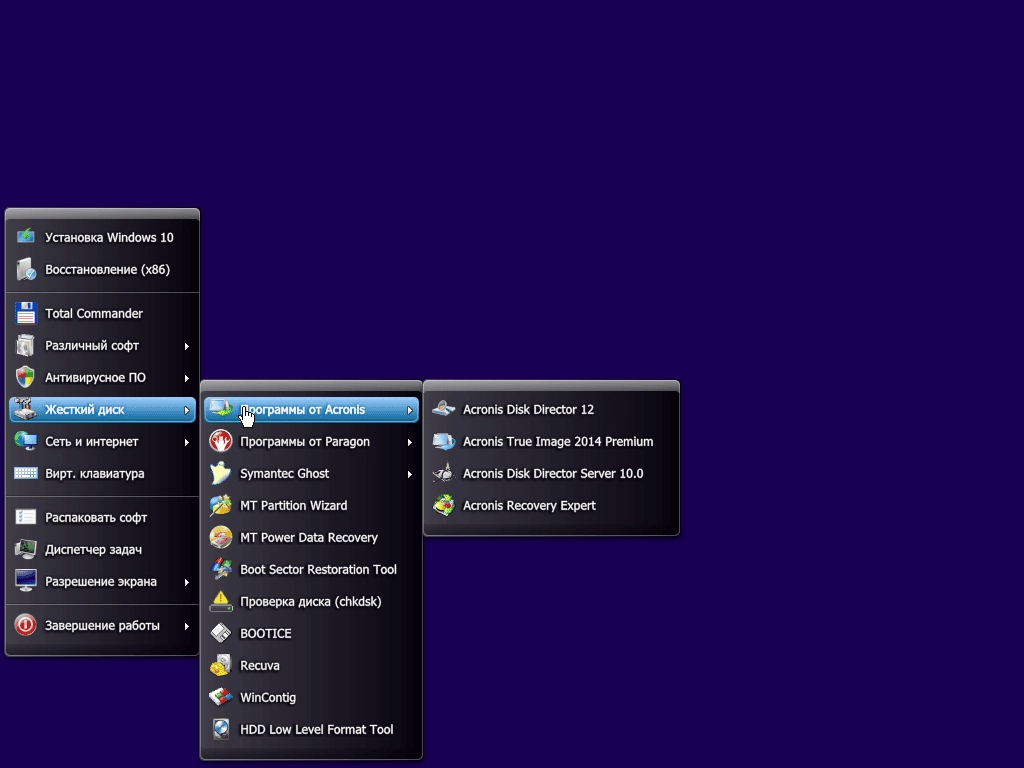Select Восстановление (x86) entry
The image size is (1024, 768).
(103, 269)
